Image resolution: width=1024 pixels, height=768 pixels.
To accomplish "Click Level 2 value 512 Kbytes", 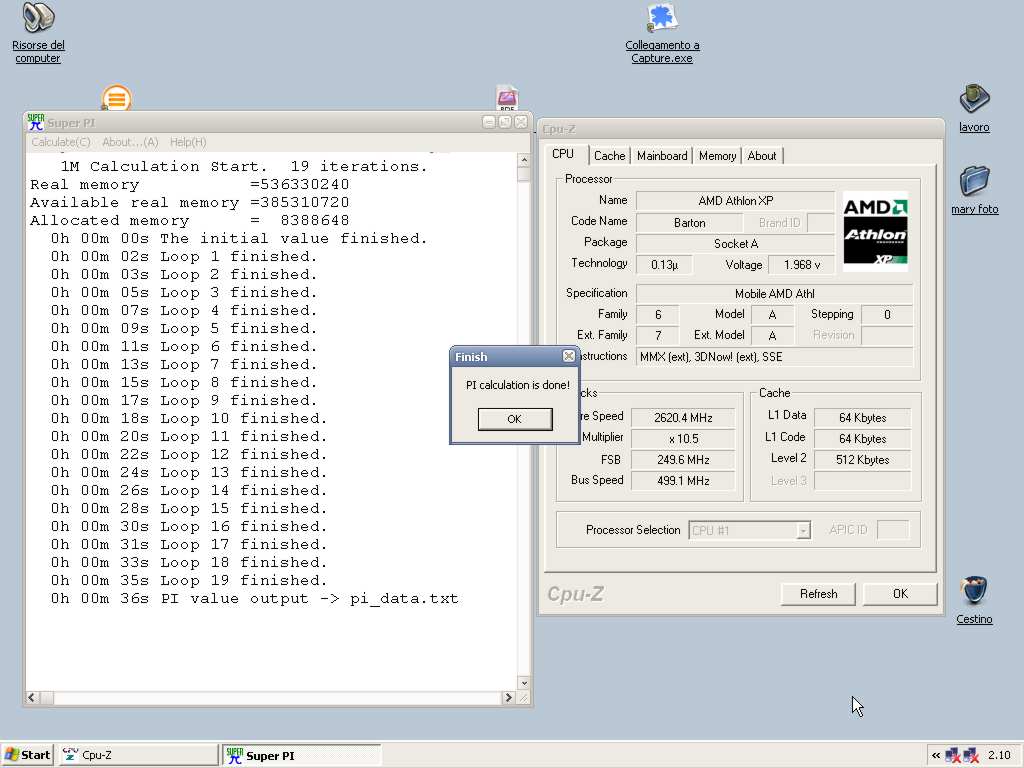I will (863, 460).
